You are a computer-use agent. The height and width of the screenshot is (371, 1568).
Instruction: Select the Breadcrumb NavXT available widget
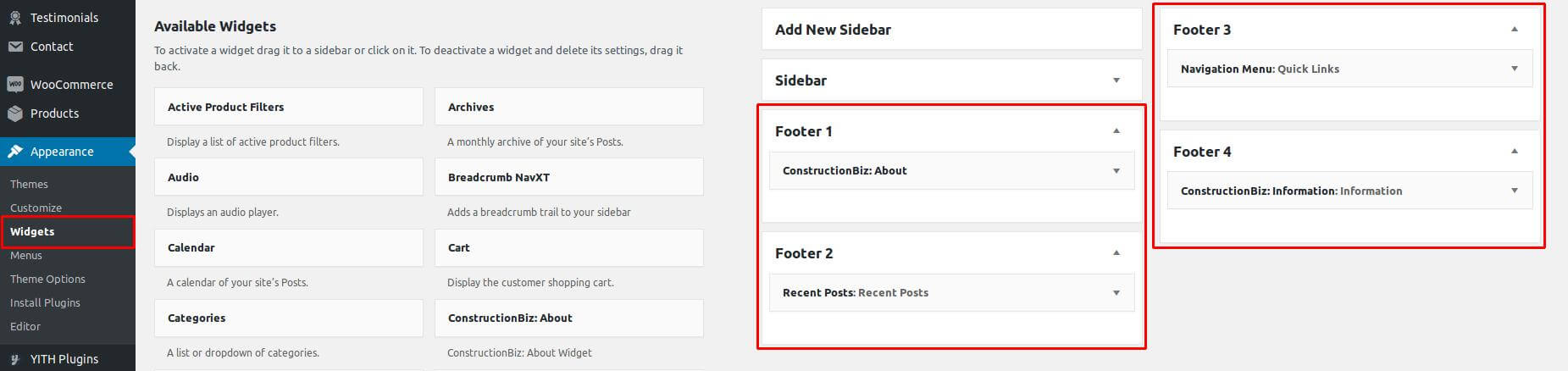click(569, 177)
